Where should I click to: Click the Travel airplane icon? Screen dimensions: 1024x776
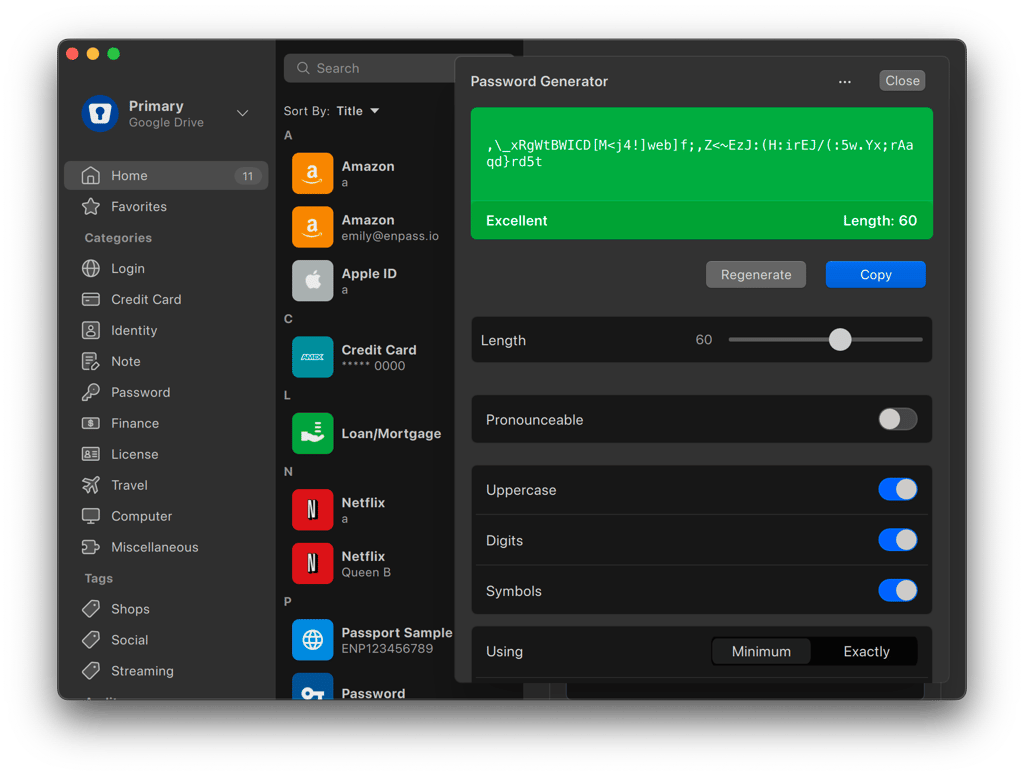click(x=91, y=485)
